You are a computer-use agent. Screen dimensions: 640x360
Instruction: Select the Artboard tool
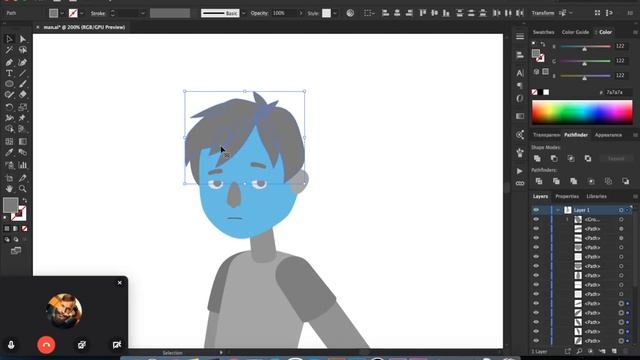pyautogui.click(x=9, y=178)
